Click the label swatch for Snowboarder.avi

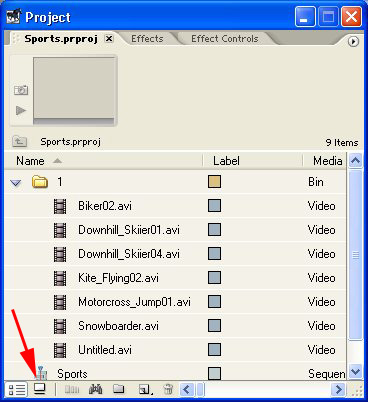(214, 326)
